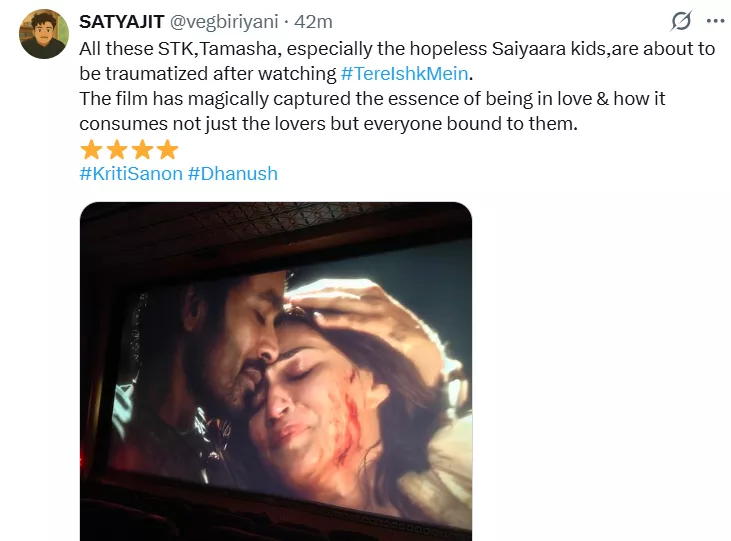Screen dimensions: 731x541
Task: Click SATYAJIT's profile avatar picture
Action: click(x=43, y=35)
